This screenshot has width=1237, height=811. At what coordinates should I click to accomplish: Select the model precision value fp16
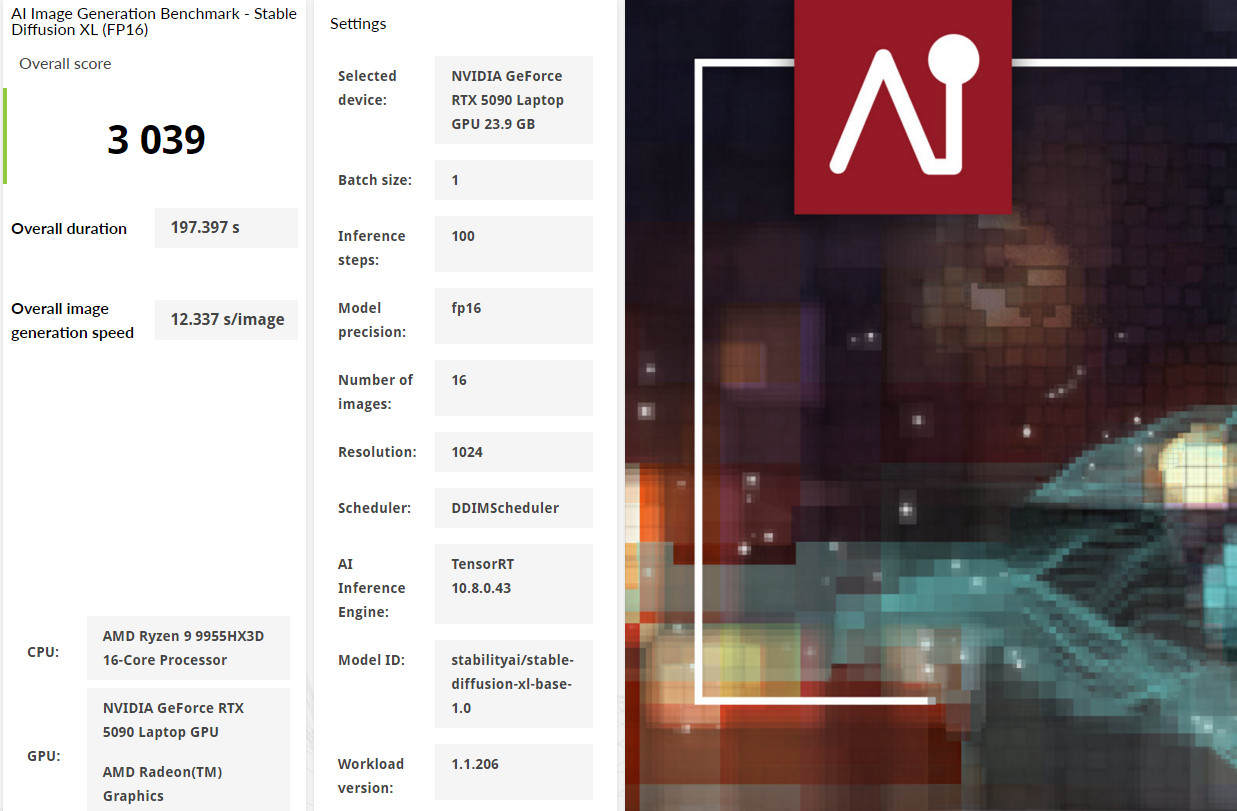[466, 308]
